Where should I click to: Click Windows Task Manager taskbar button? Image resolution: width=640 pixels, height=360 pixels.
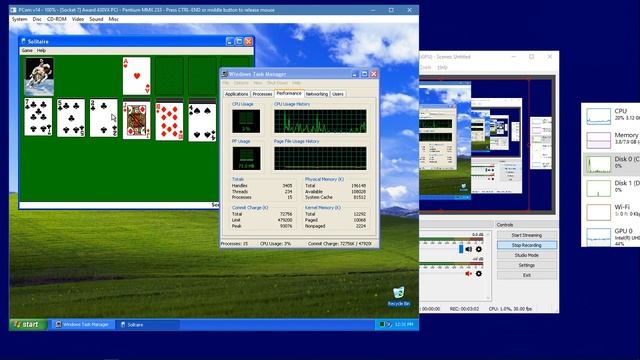tap(82, 324)
